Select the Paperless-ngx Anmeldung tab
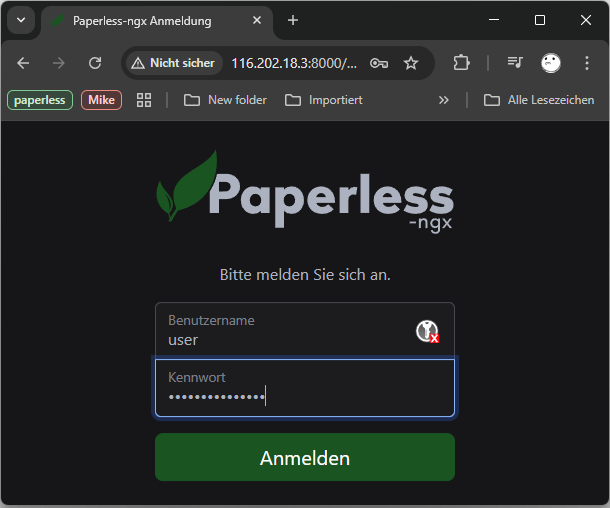 click(145, 20)
